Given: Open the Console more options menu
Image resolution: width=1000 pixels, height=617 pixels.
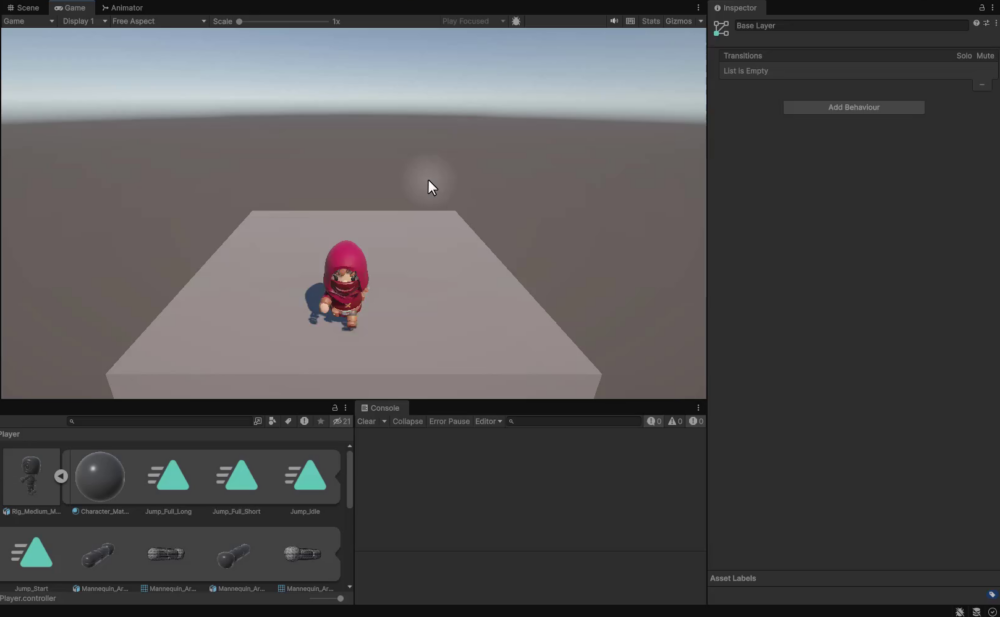Looking at the screenshot, I should (x=698, y=408).
